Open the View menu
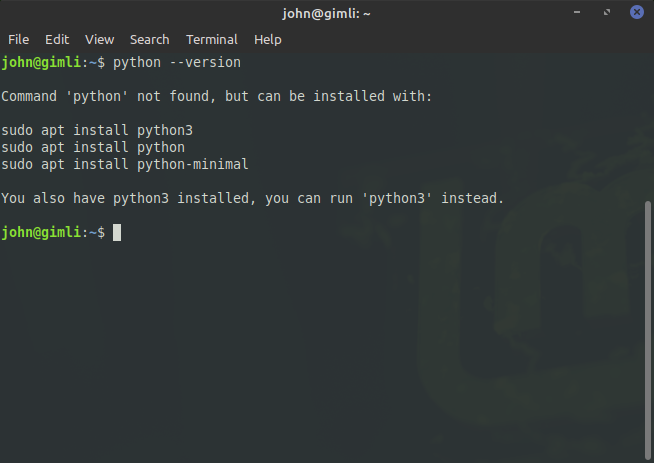Screen dimensions: 654x463 point(100,40)
